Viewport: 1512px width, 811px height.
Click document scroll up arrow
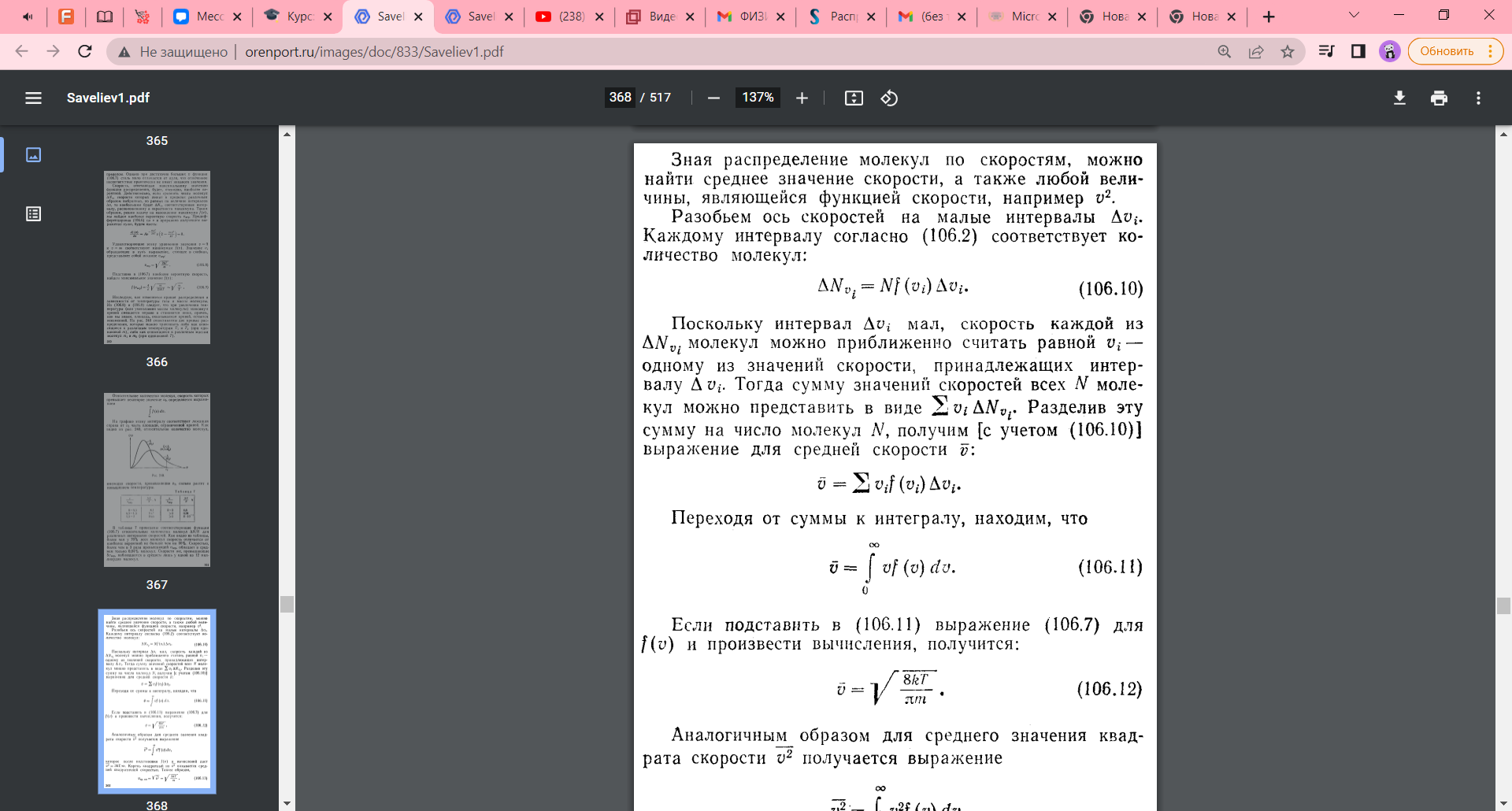[x=1503, y=134]
